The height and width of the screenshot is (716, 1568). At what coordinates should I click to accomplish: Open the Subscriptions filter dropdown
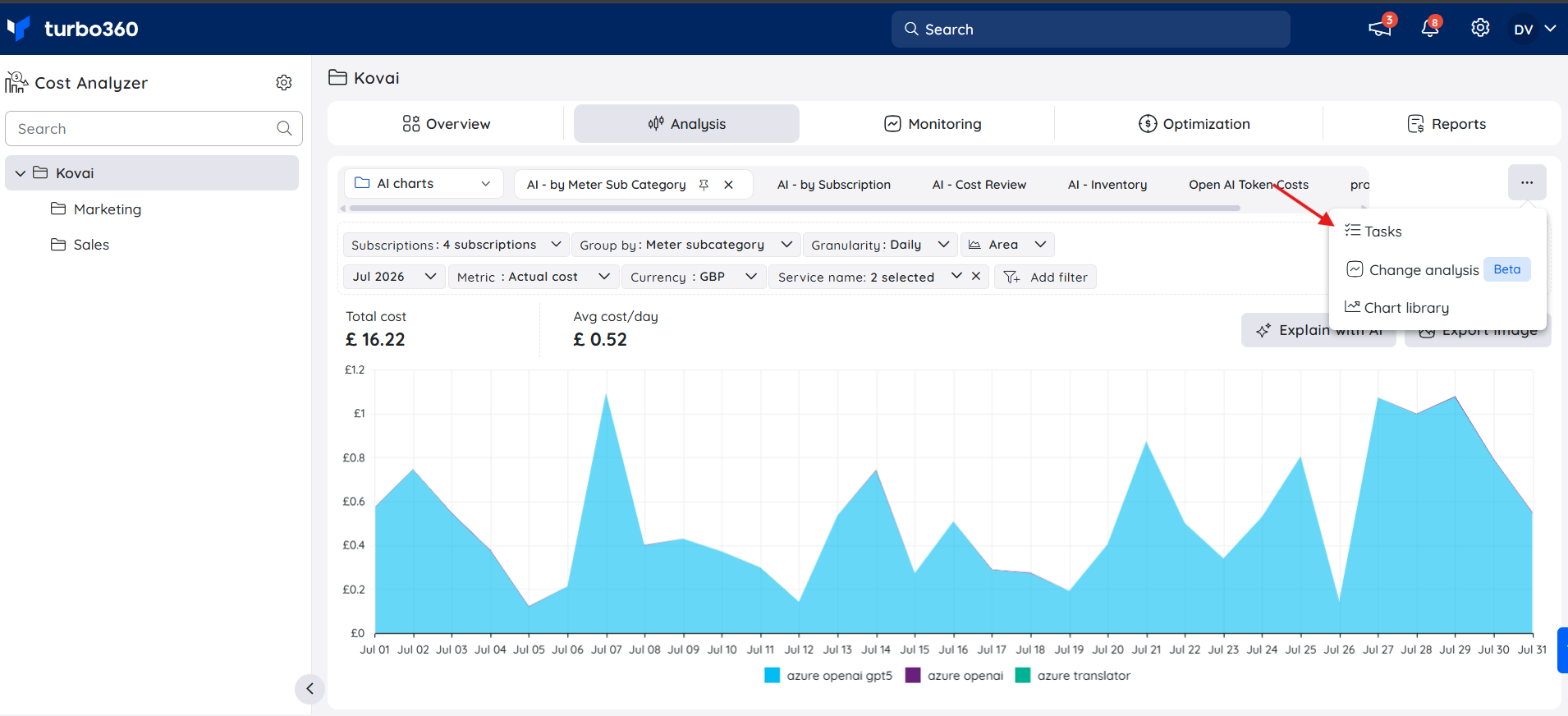(x=456, y=245)
